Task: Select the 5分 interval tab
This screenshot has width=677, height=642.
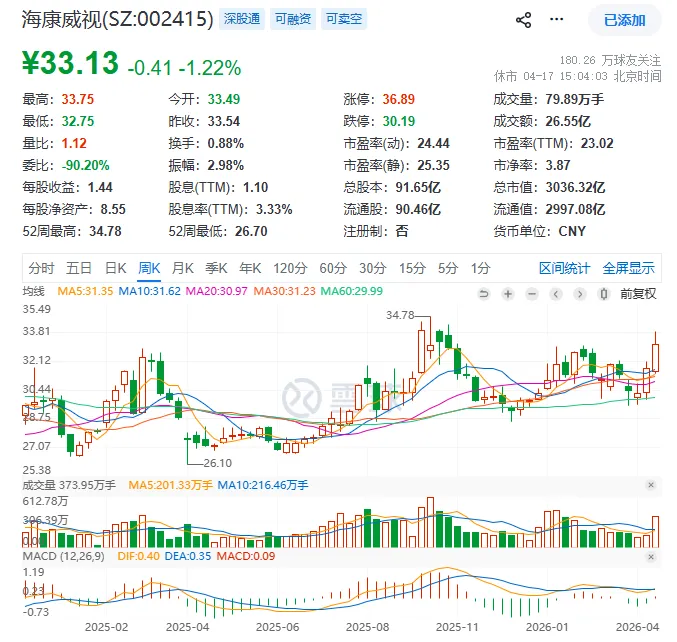Action: (x=448, y=268)
